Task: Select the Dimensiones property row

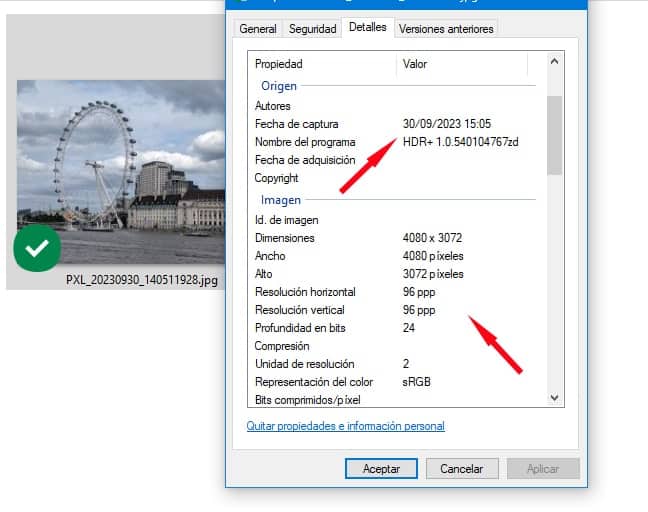Action: pos(395,238)
